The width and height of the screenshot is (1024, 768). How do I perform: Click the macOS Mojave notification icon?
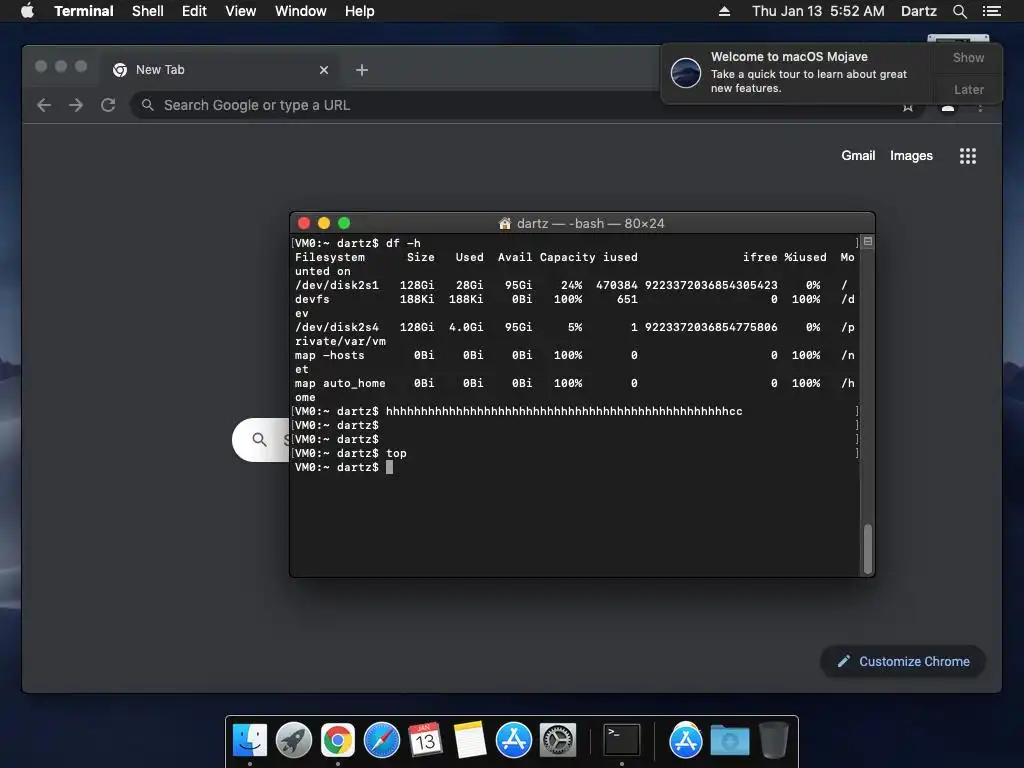[686, 72]
